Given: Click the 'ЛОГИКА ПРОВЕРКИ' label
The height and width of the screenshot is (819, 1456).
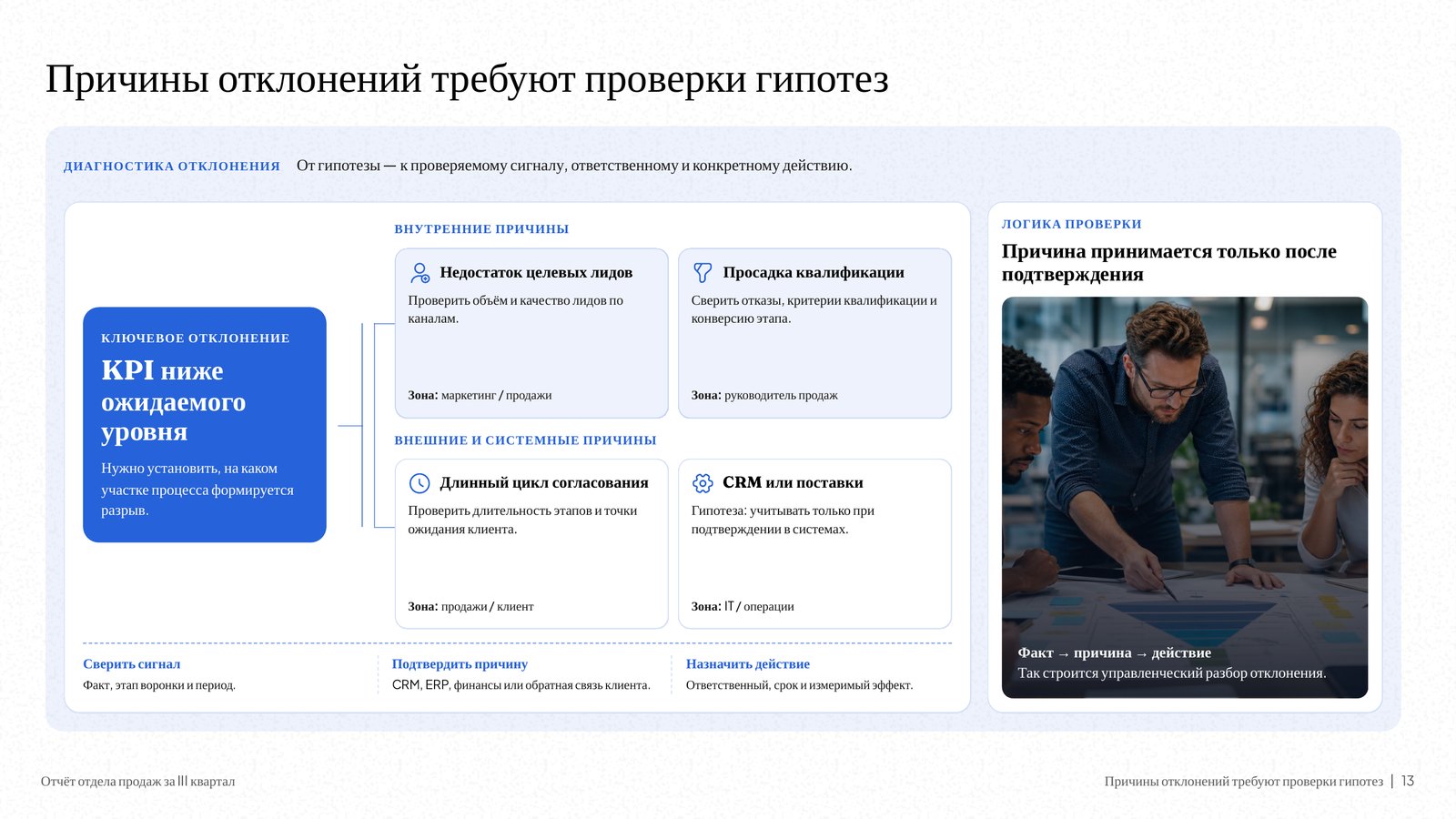Looking at the screenshot, I should point(1072,224).
